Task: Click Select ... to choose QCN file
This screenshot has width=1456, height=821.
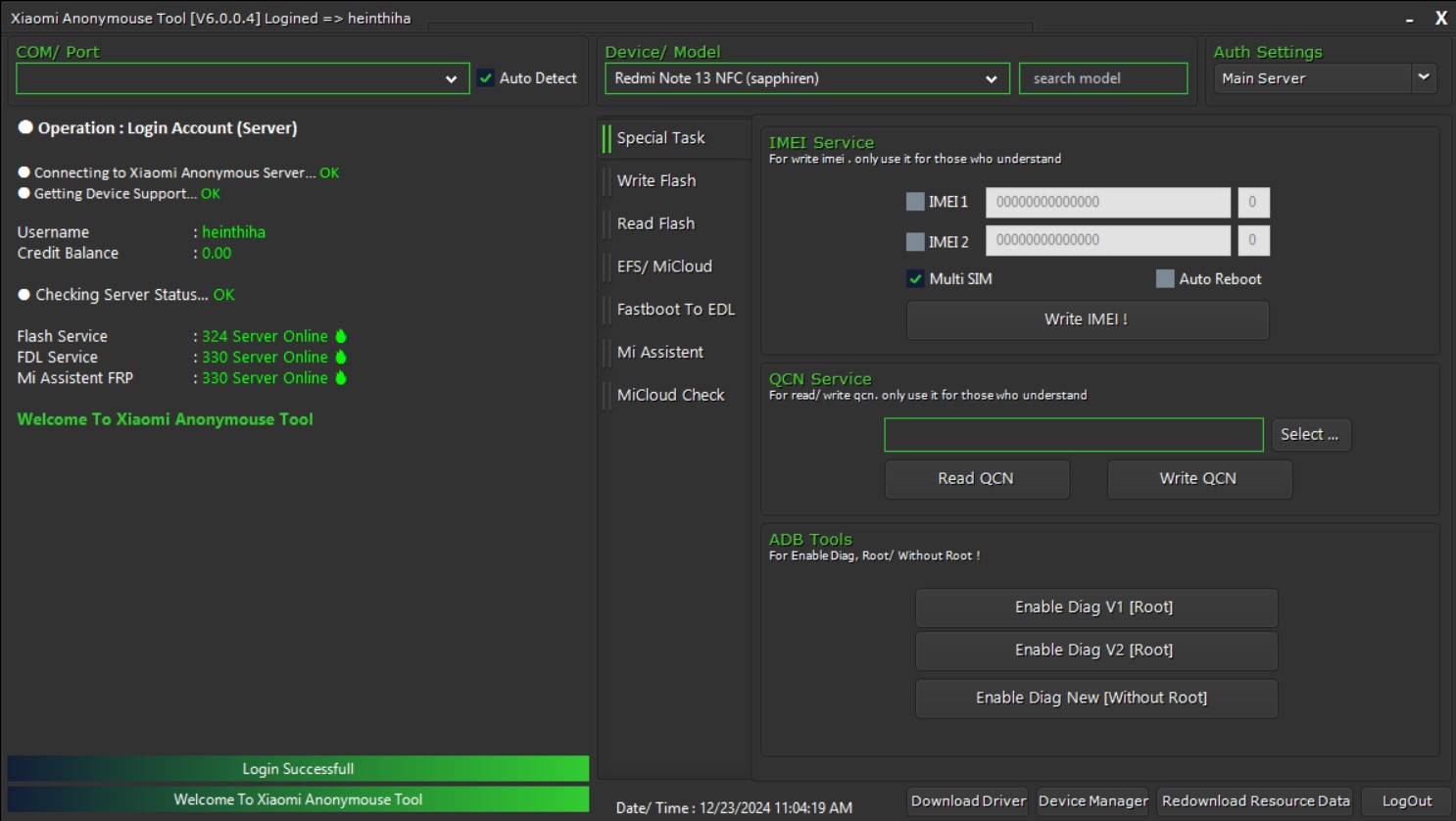Action: pos(1310,435)
